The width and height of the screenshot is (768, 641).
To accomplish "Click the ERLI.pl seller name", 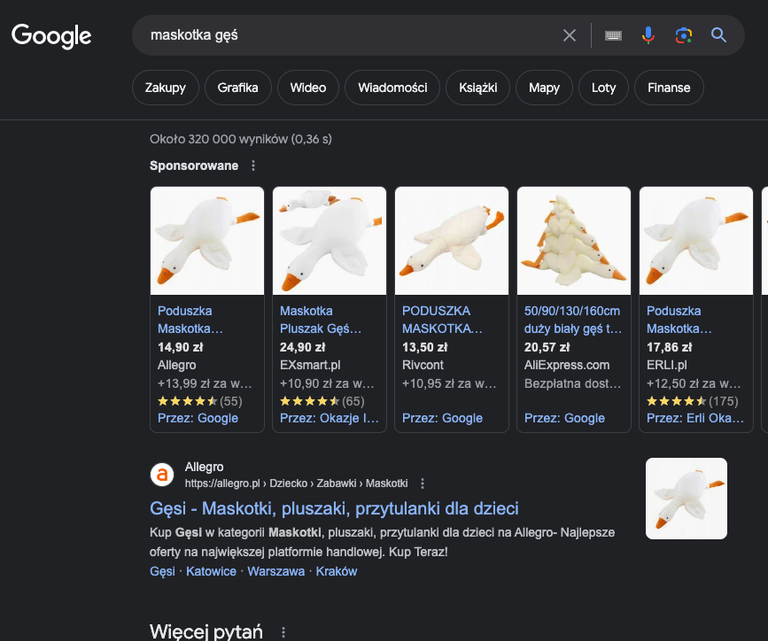I will tap(667, 365).
